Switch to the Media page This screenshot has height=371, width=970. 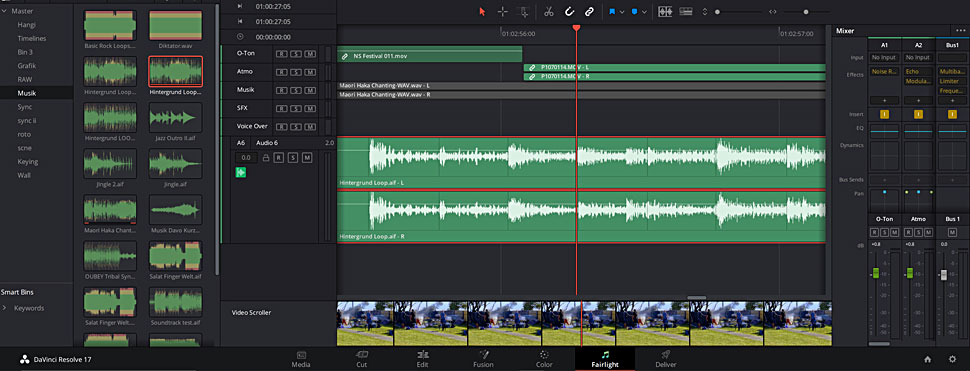(301, 359)
